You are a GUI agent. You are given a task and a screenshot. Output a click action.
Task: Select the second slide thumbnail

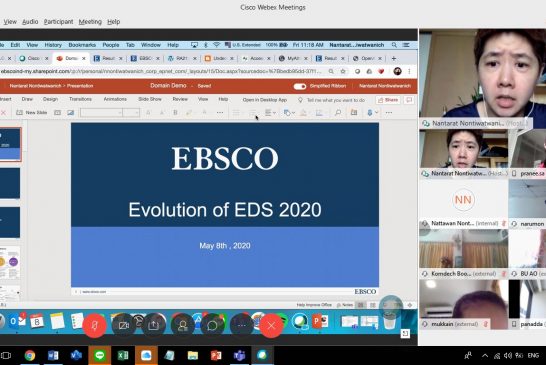click(x=10, y=184)
